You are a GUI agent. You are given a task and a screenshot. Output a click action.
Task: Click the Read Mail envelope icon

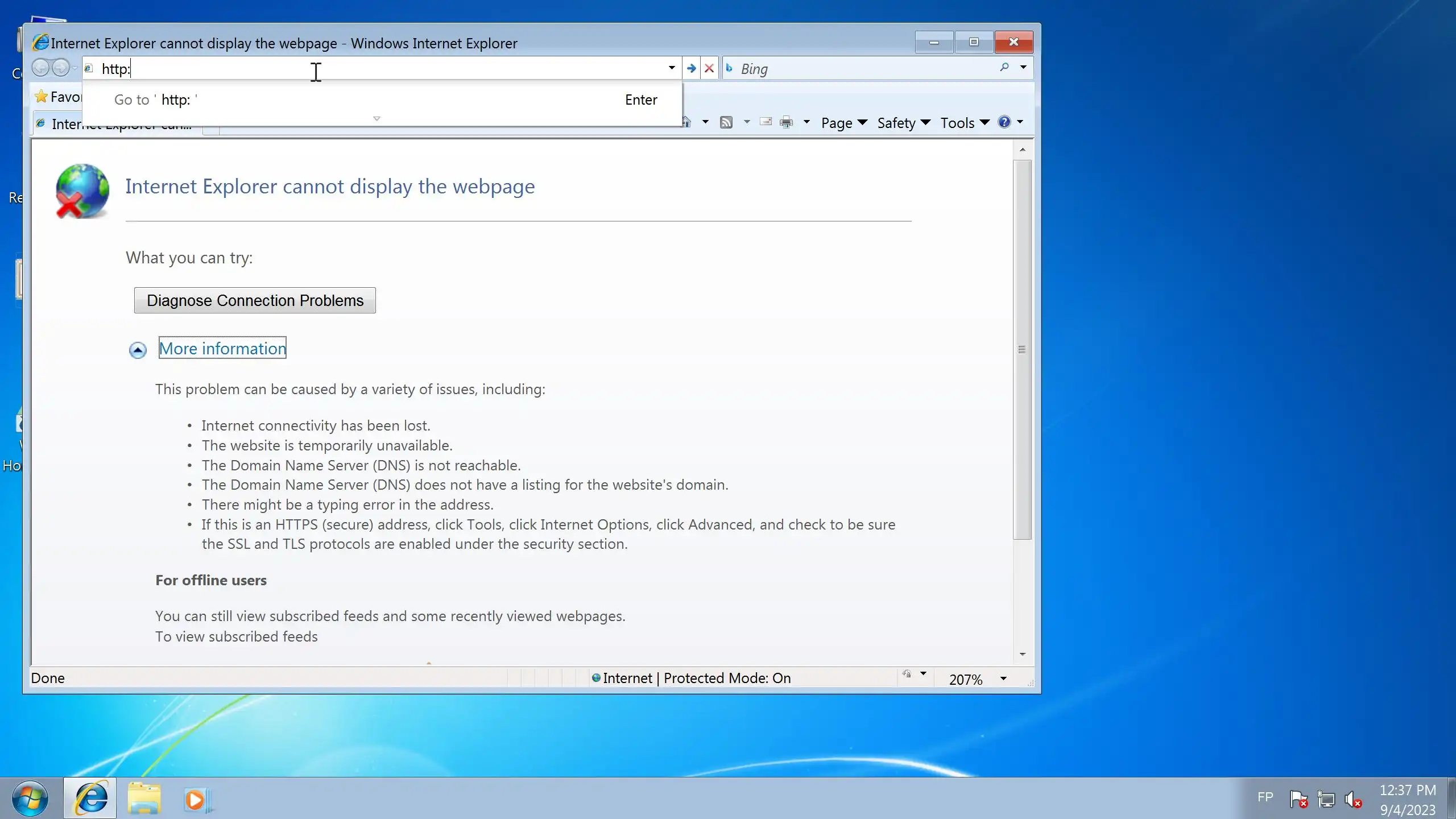pos(766,122)
